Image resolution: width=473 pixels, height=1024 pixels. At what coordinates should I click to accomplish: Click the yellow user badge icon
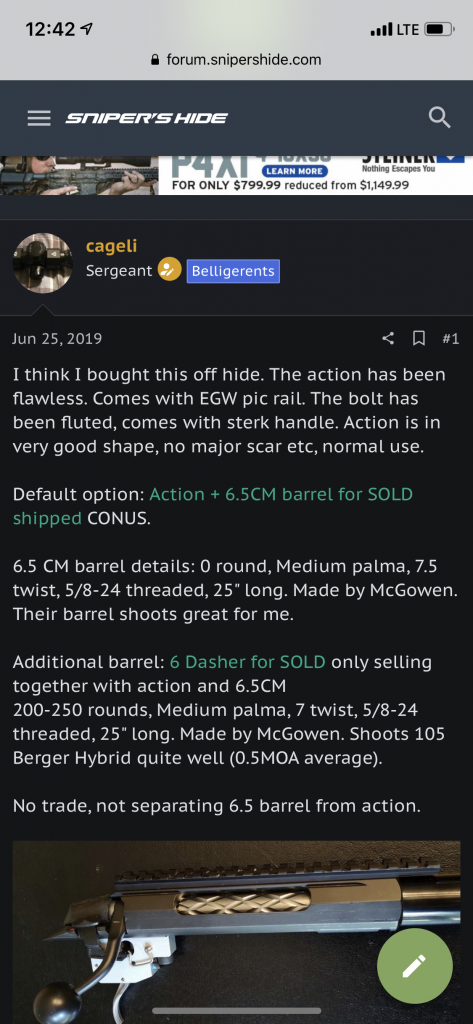point(170,270)
